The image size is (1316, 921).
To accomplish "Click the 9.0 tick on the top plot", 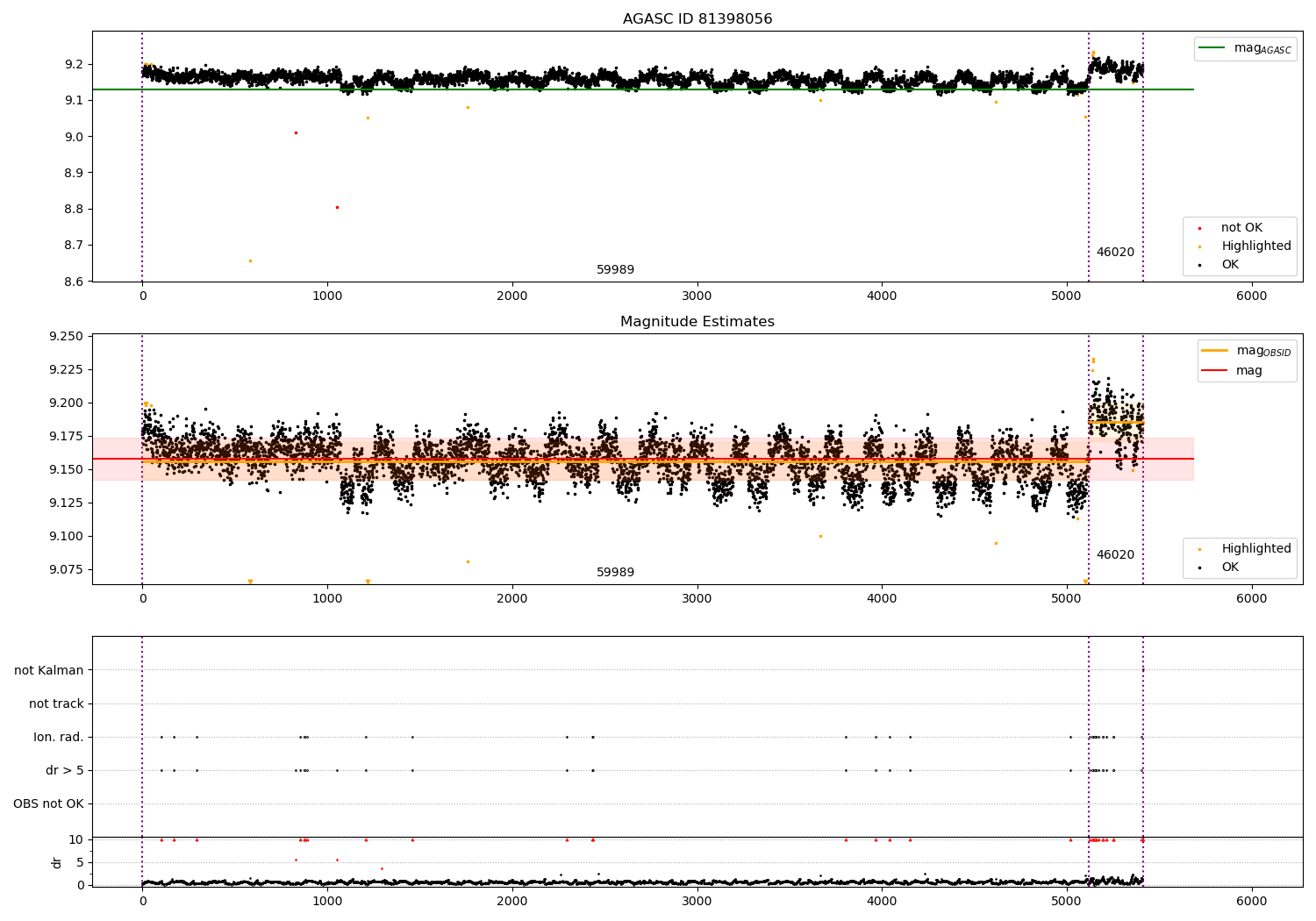I will click(x=74, y=137).
